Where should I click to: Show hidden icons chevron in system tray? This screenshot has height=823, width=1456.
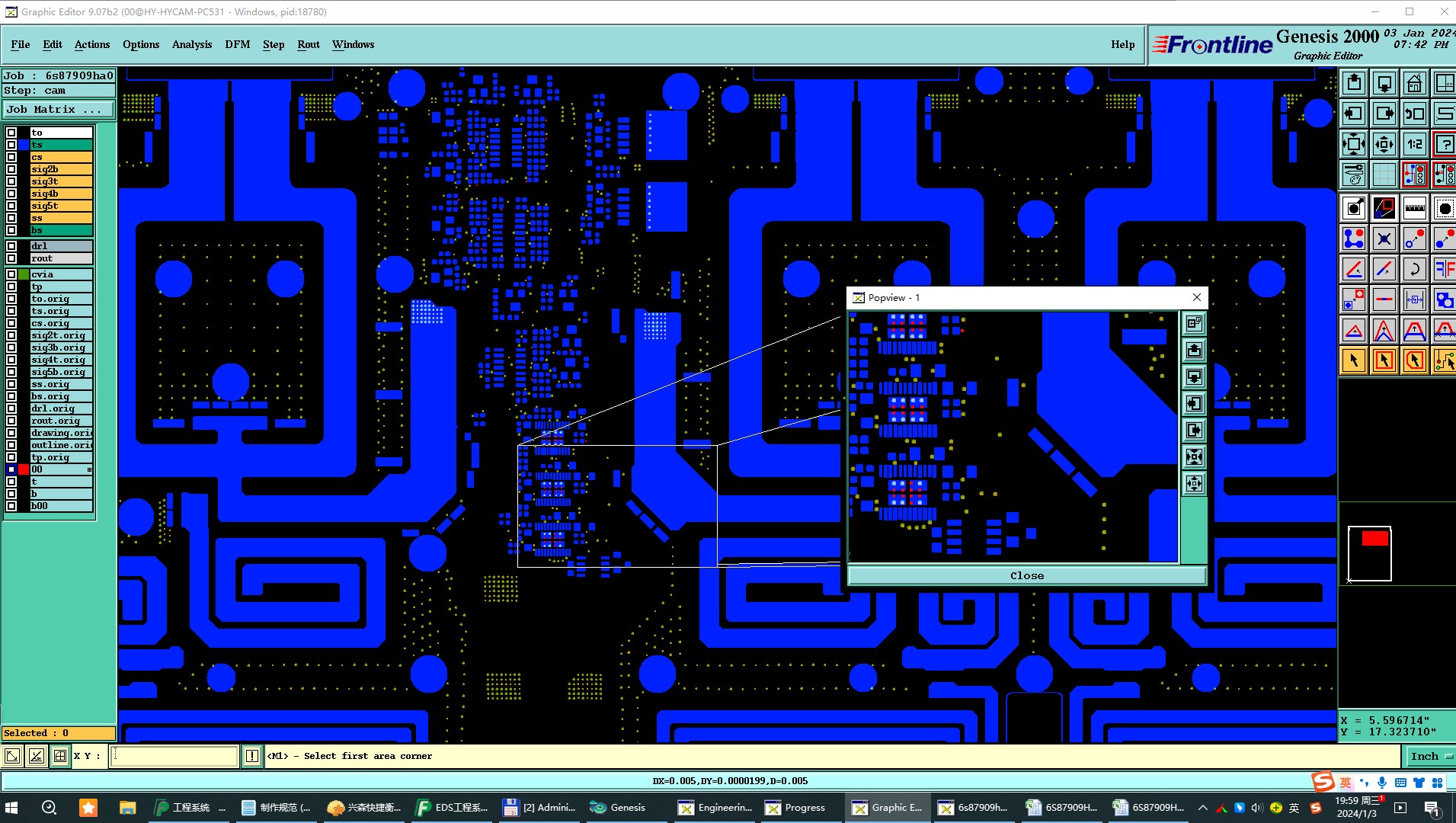[1202, 808]
